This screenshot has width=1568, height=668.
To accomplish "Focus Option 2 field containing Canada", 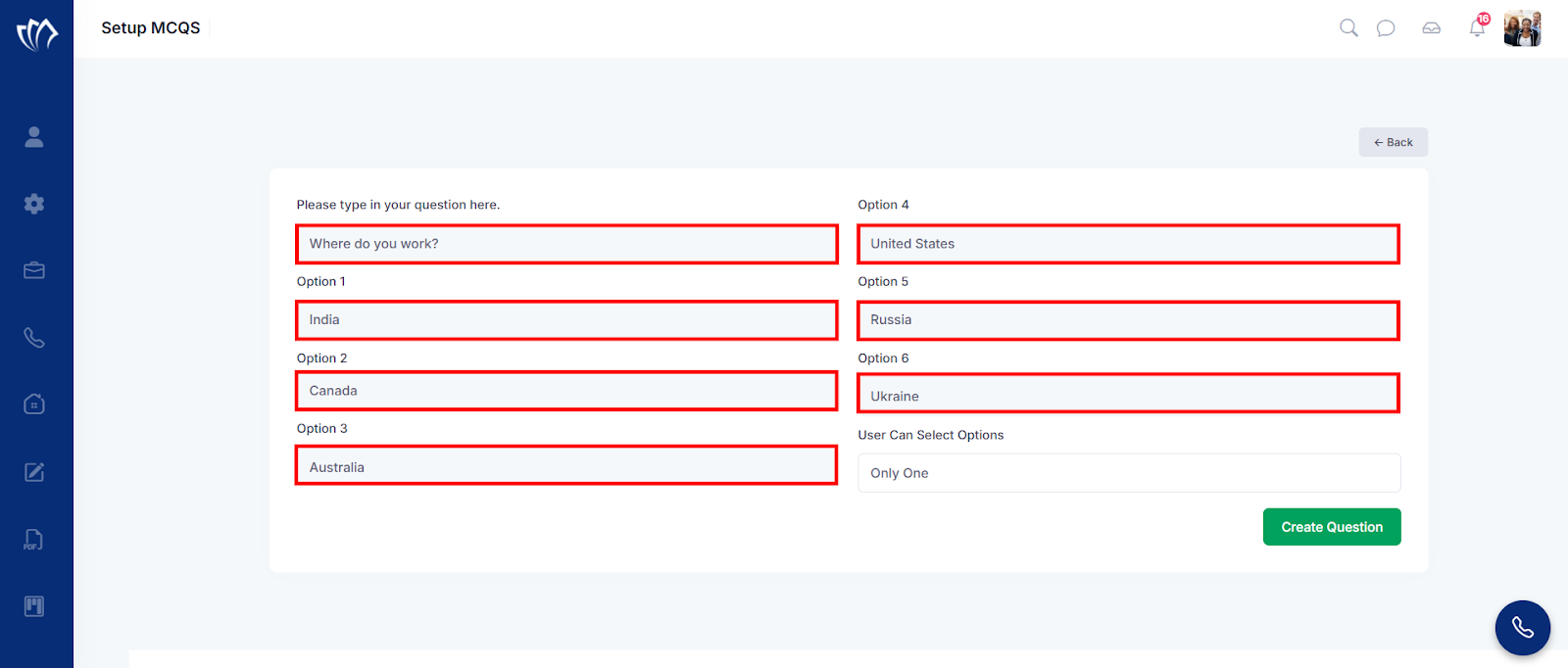I will pos(566,391).
